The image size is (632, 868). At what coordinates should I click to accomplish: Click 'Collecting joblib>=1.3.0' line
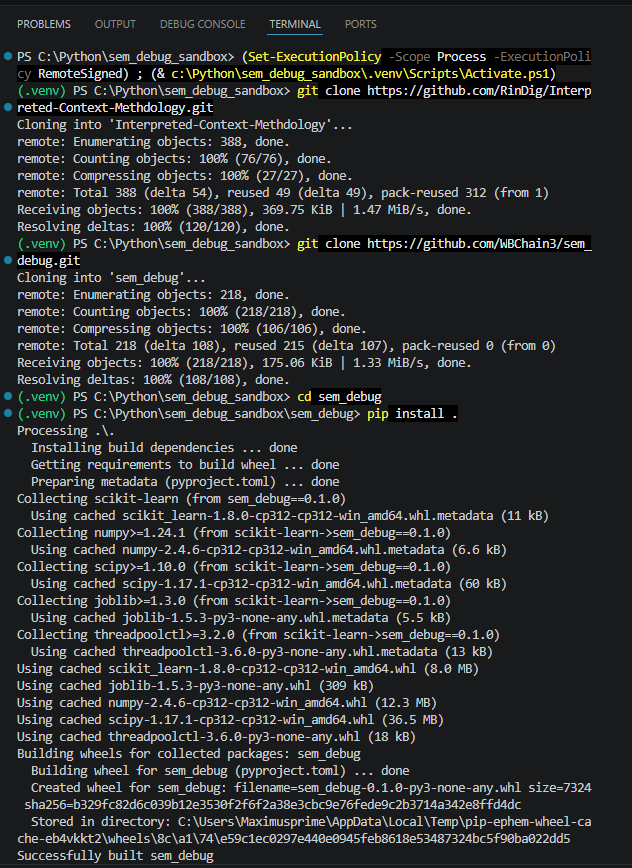(x=234, y=601)
